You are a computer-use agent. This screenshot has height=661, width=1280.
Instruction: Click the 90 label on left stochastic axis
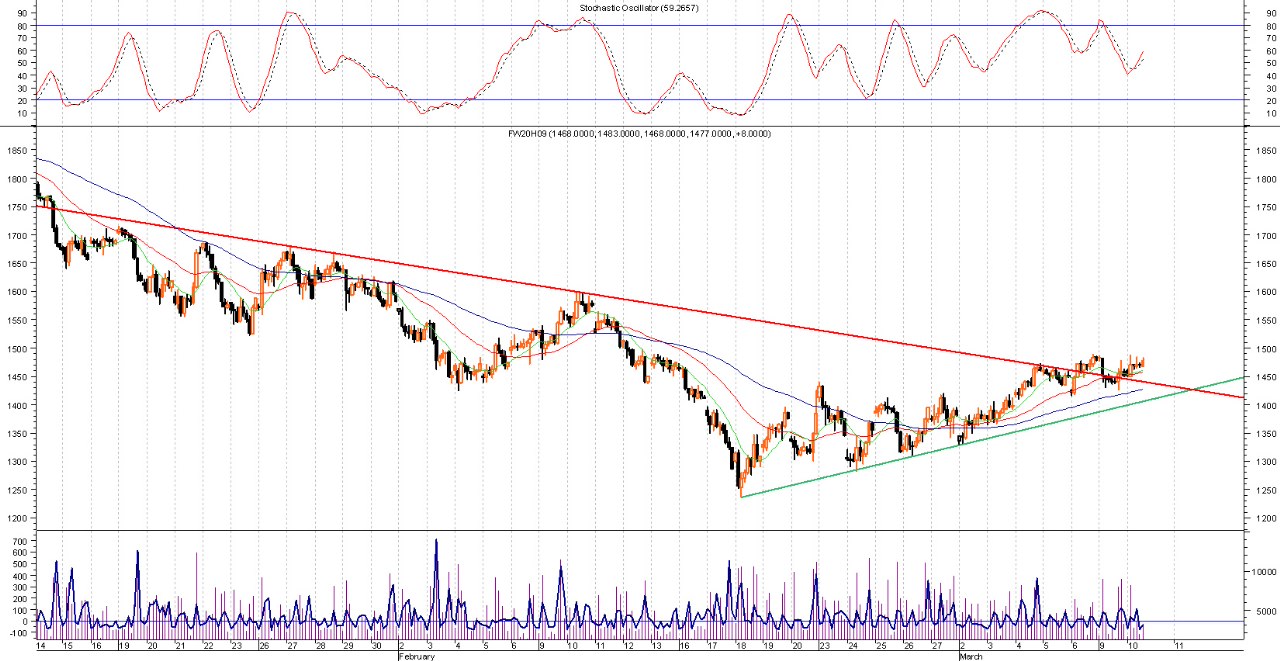point(22,13)
